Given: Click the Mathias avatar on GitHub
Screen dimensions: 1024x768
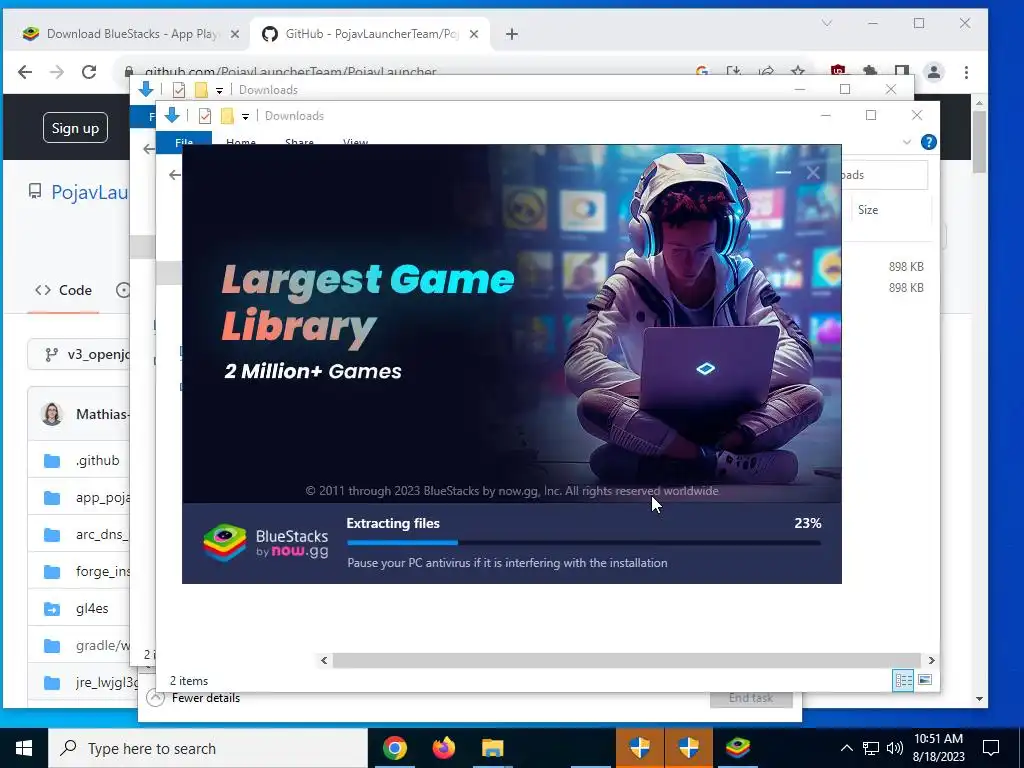Looking at the screenshot, I should tap(52, 414).
